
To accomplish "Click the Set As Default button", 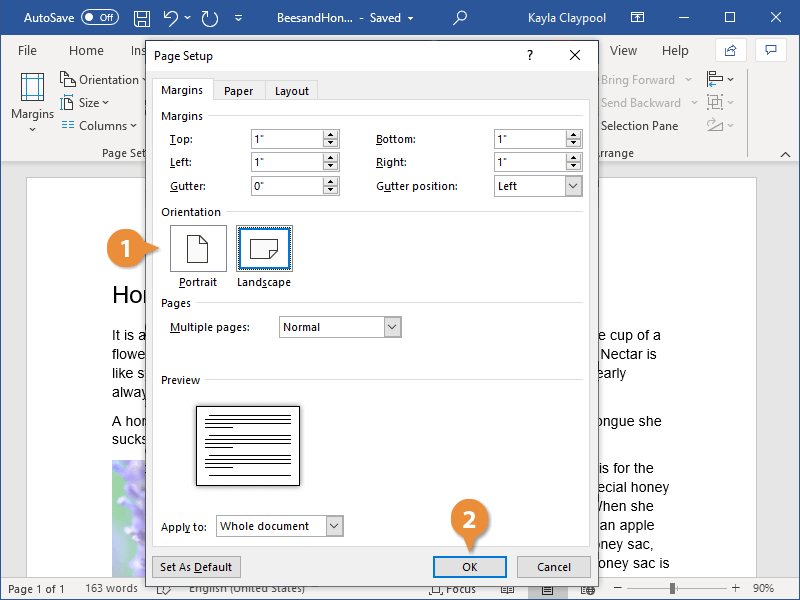I will 196,567.
